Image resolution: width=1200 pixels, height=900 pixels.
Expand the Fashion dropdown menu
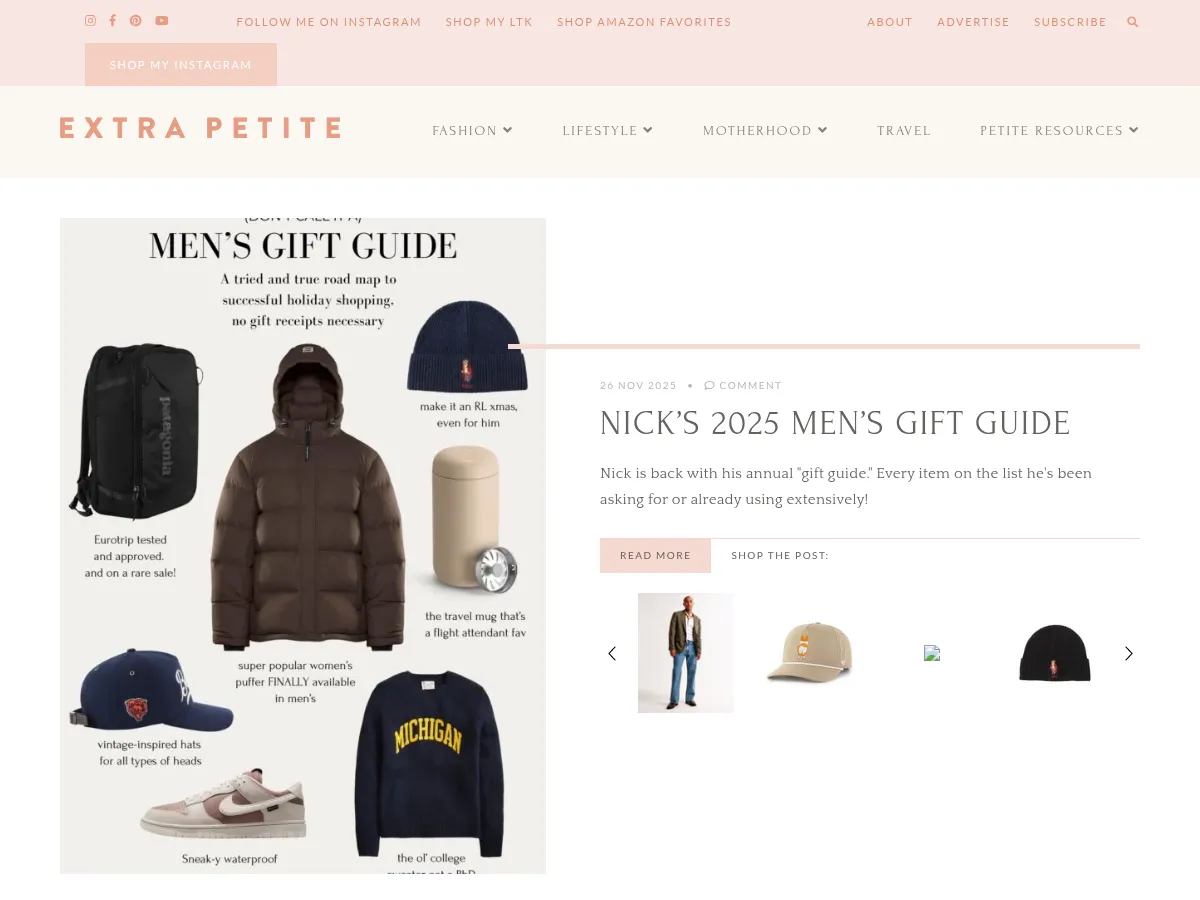[x=472, y=131]
